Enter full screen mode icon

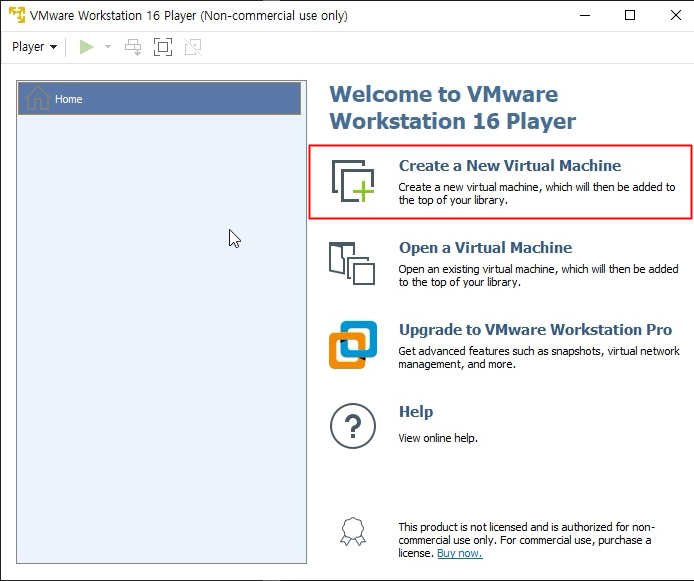pyautogui.click(x=163, y=47)
